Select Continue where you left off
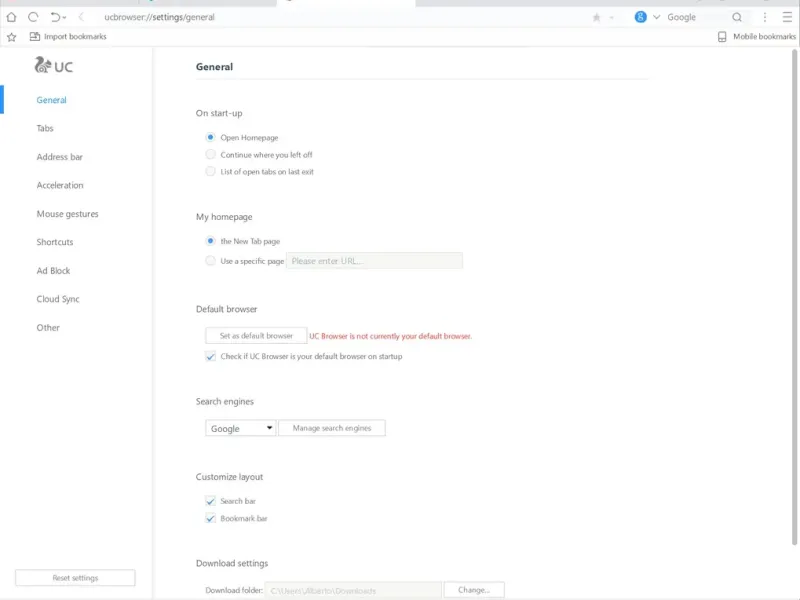 click(210, 154)
